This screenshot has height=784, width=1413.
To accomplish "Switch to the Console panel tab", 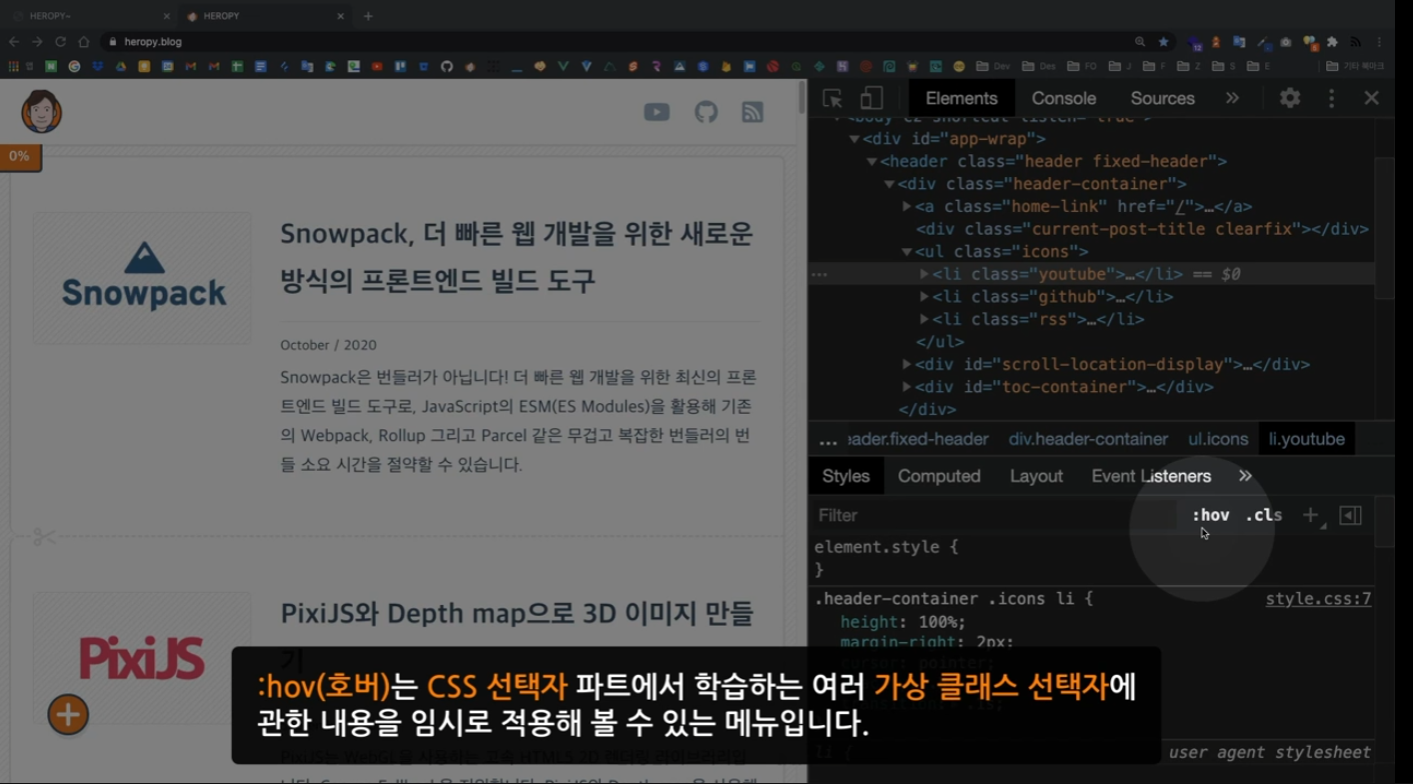I will click(1064, 98).
